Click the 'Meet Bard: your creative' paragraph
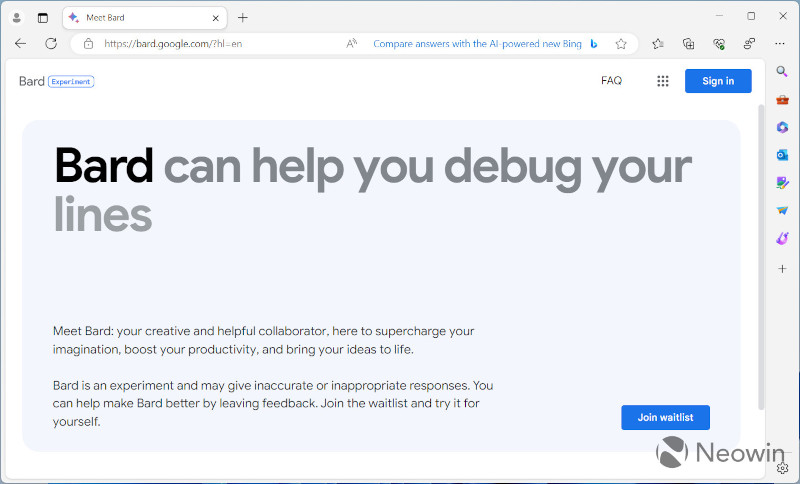800x484 pixels. (x=263, y=340)
